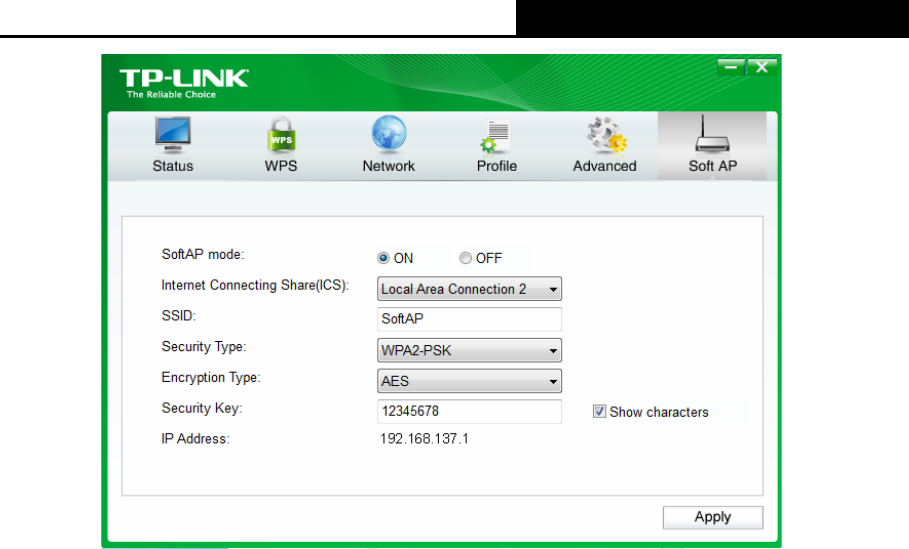This screenshot has height=549, width=909.
Task: Click the SoftAP mode label
Action: (203, 254)
